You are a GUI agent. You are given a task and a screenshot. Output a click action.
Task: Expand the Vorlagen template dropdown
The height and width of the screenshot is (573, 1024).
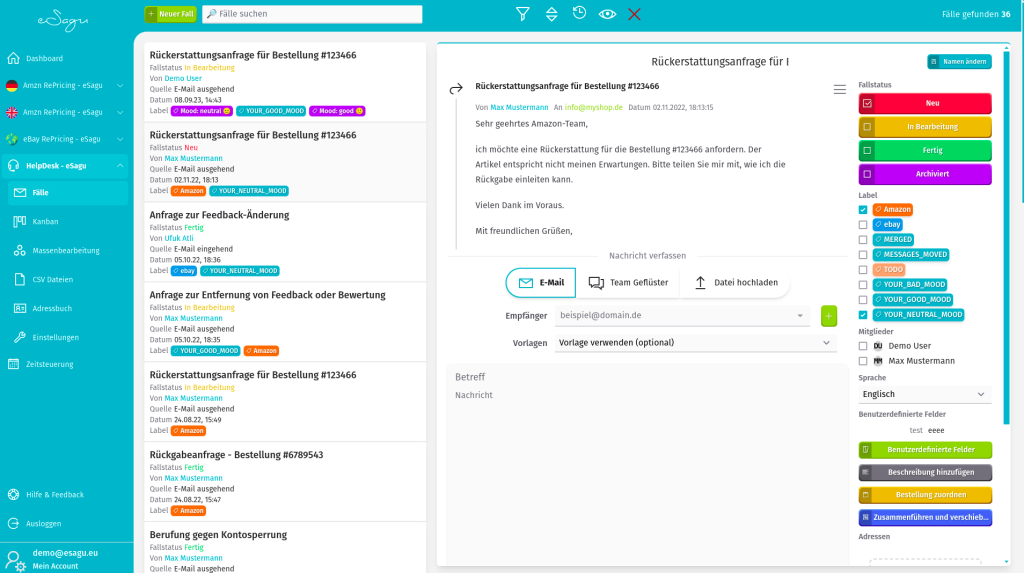(695, 342)
